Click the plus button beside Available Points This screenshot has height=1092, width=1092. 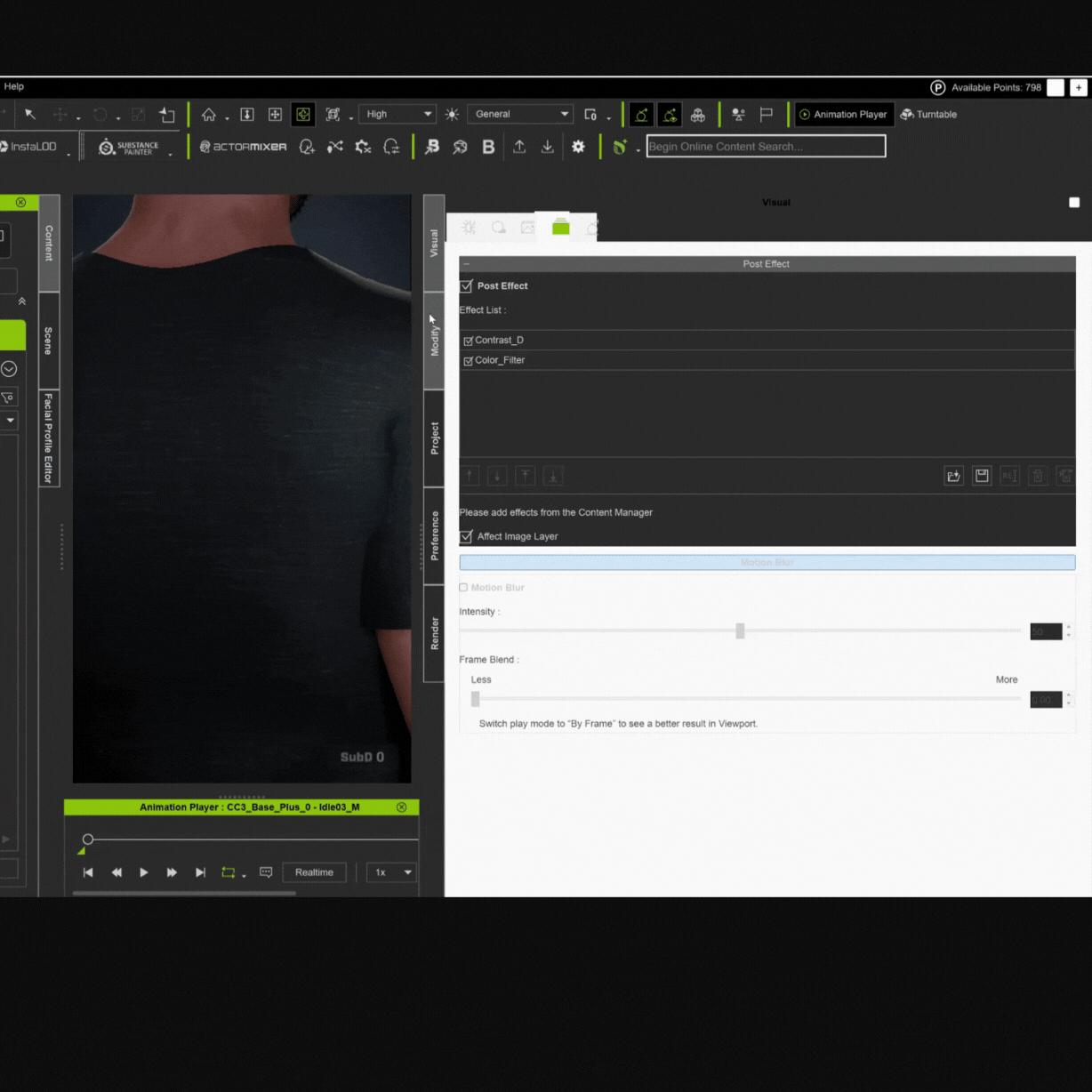(1079, 87)
